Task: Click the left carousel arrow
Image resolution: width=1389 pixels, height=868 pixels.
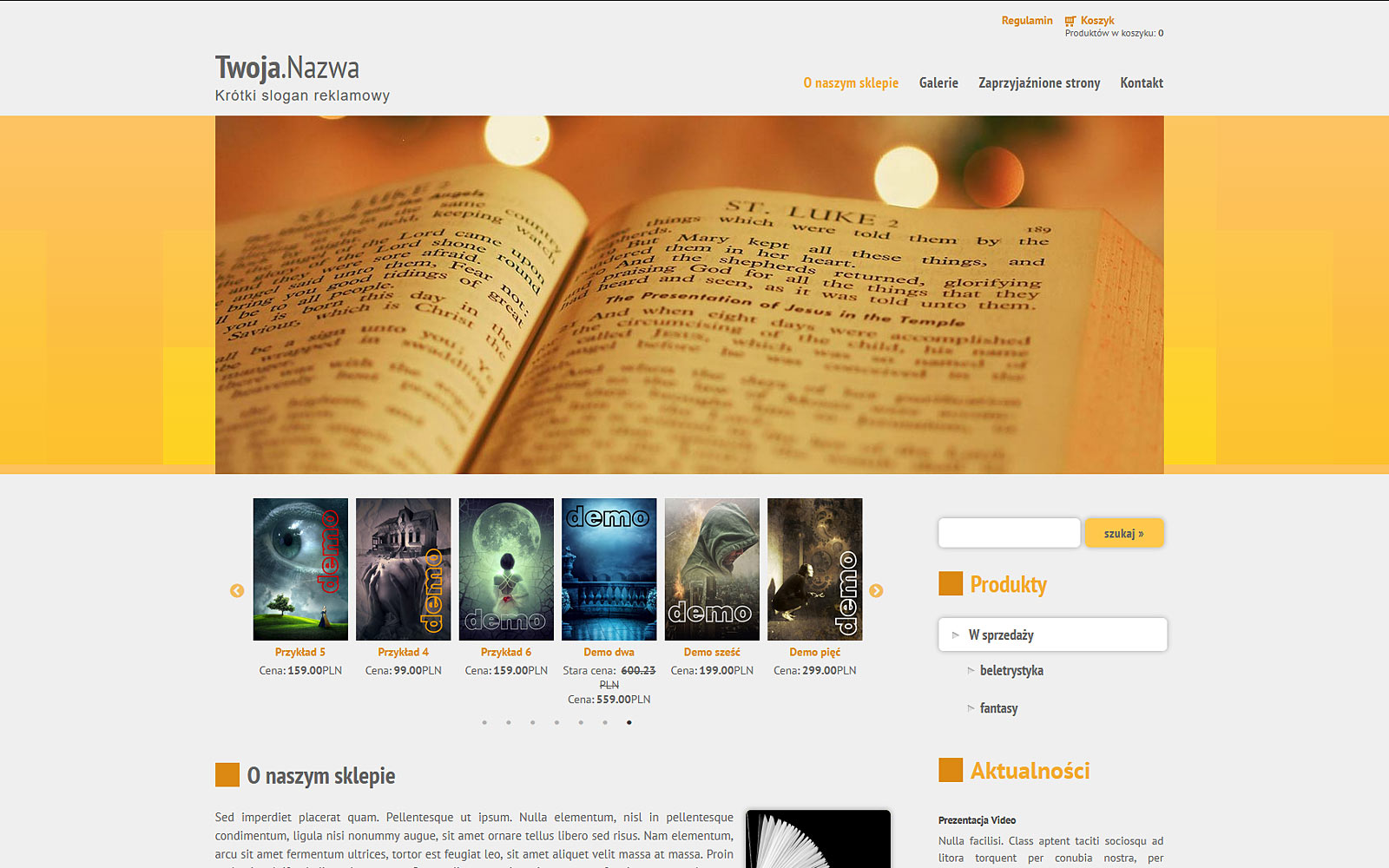Action: (x=237, y=591)
